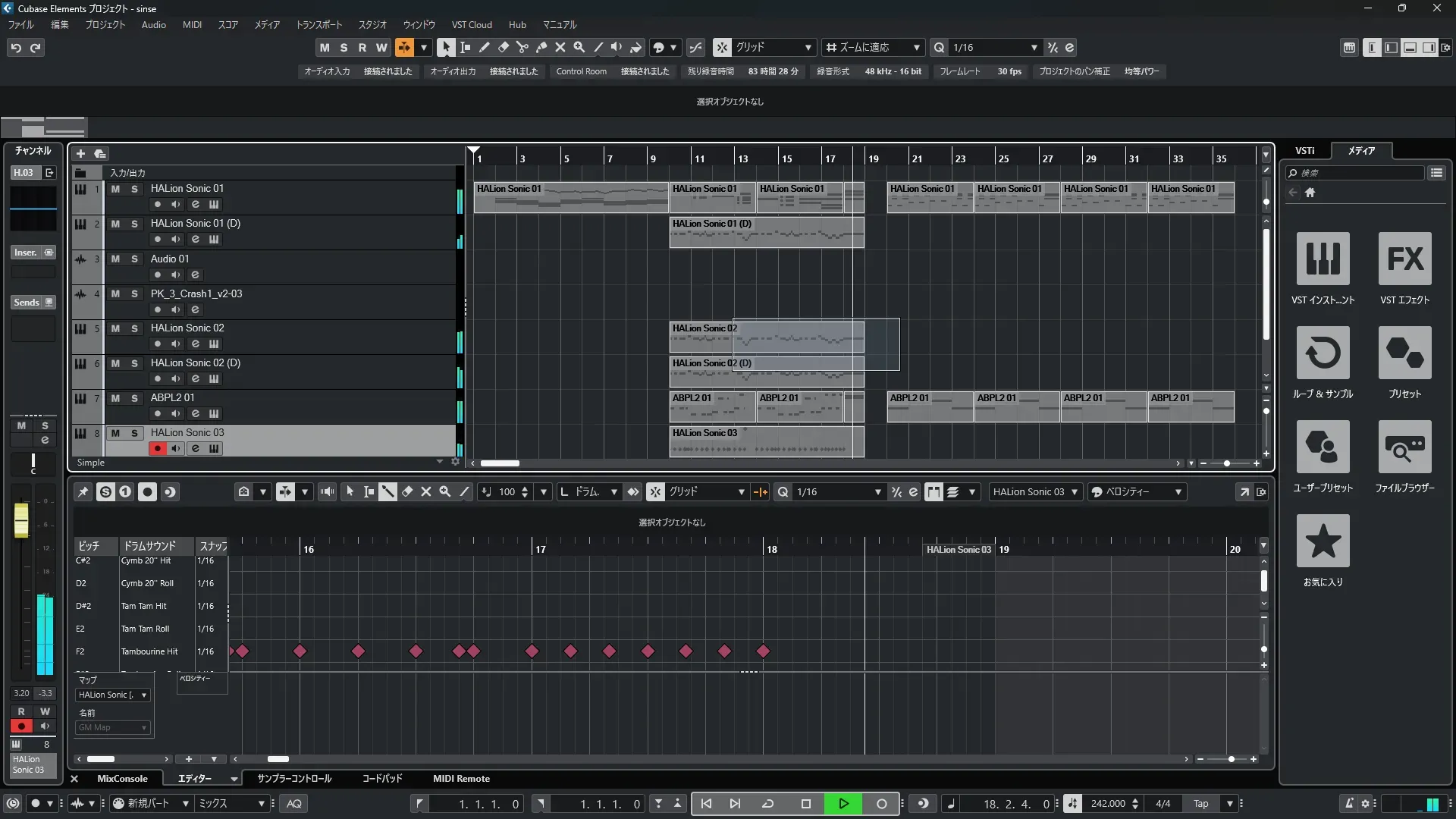The height and width of the screenshot is (819, 1456).
Task: Solo the ABPL2 01 track
Action: click(134, 398)
